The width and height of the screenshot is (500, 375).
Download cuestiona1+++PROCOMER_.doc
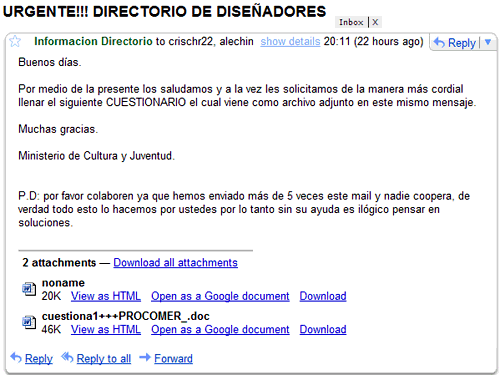[323, 329]
